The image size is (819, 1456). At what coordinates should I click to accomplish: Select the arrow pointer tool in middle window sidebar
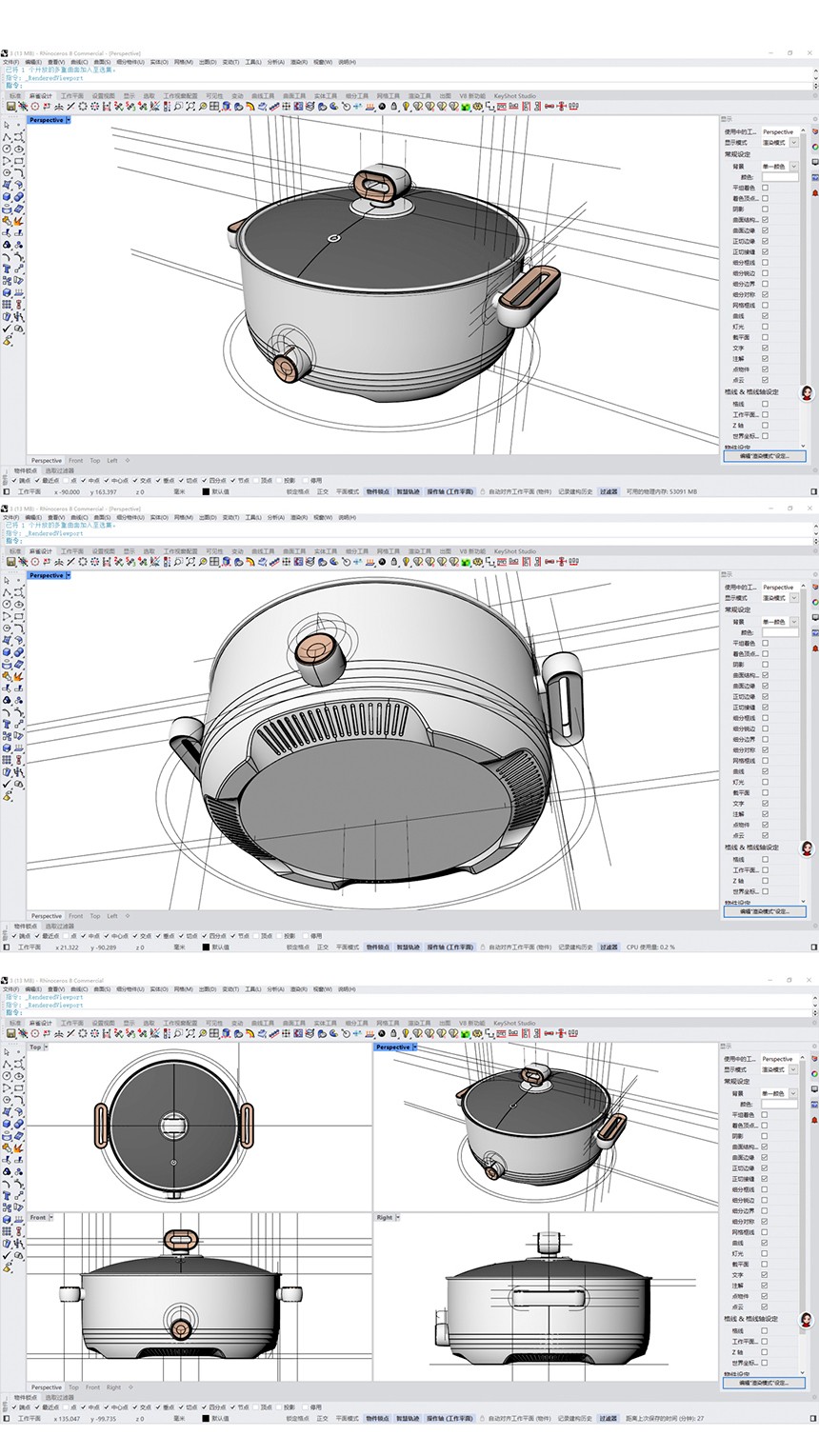(7, 580)
